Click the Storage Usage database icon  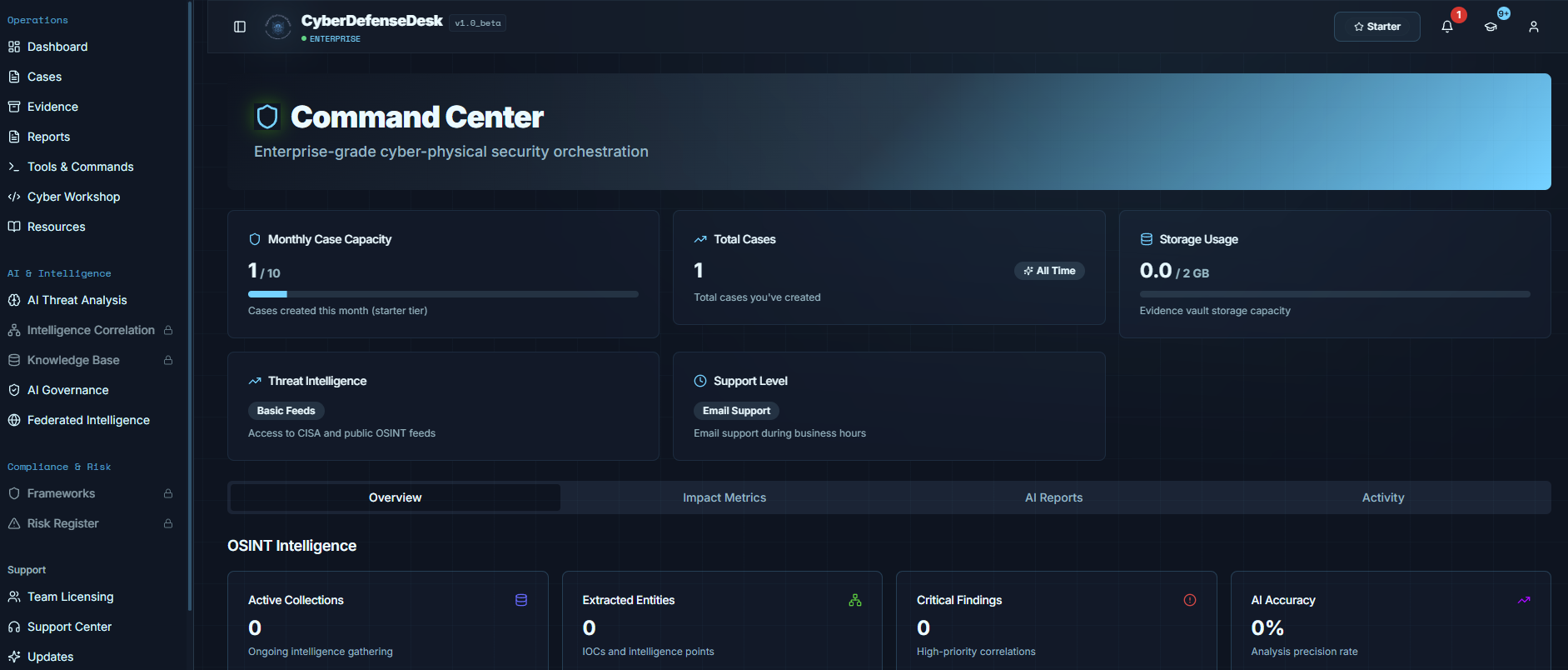[1147, 239]
